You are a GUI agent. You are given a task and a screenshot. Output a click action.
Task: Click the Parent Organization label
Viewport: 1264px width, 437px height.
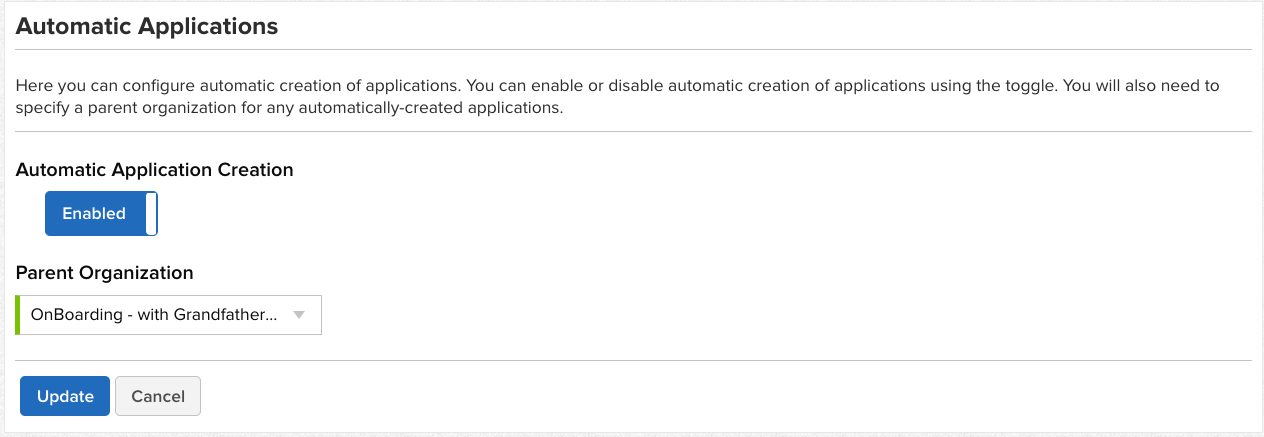105,272
